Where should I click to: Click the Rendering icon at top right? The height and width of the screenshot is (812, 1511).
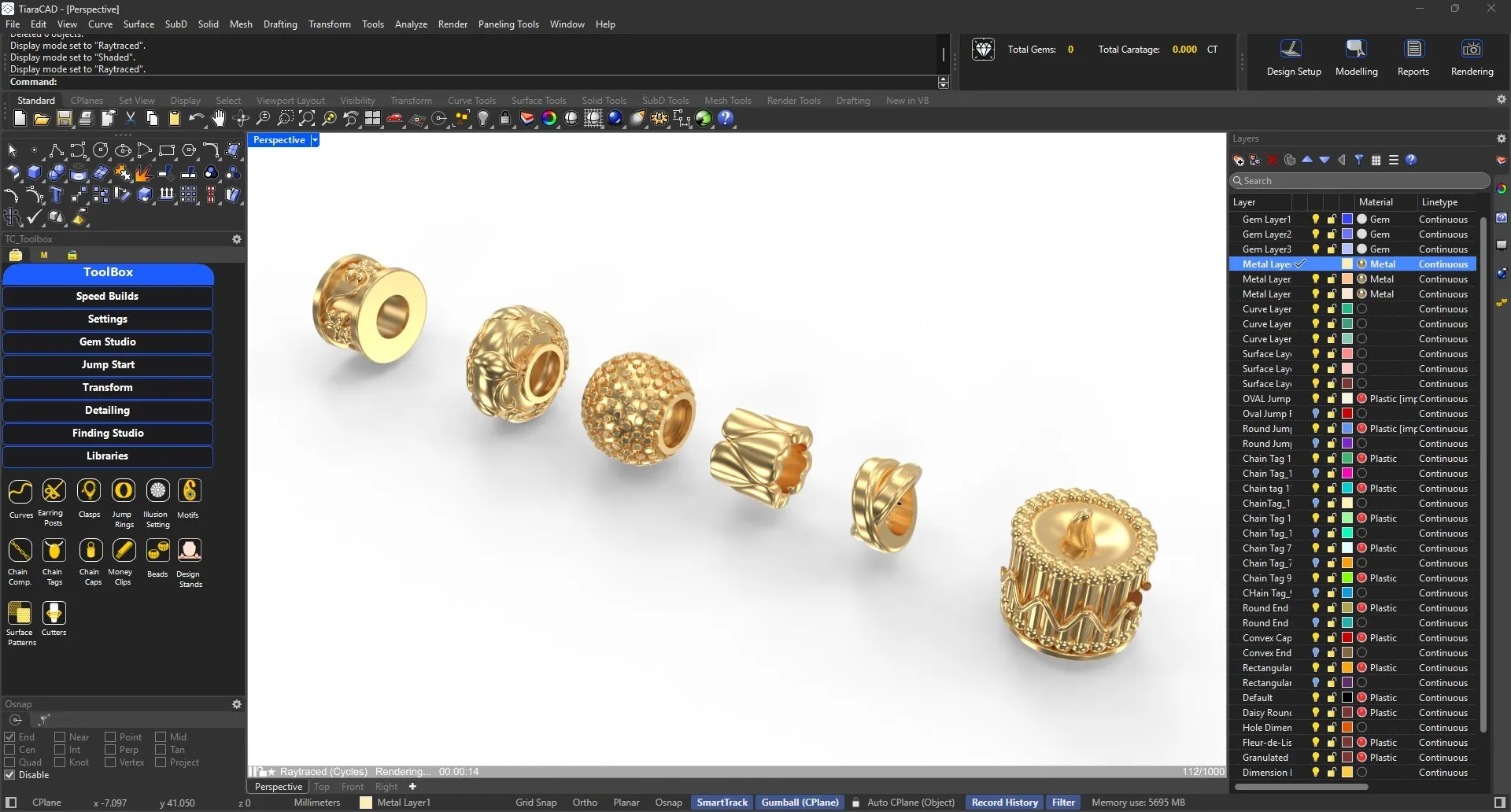coord(1472,50)
